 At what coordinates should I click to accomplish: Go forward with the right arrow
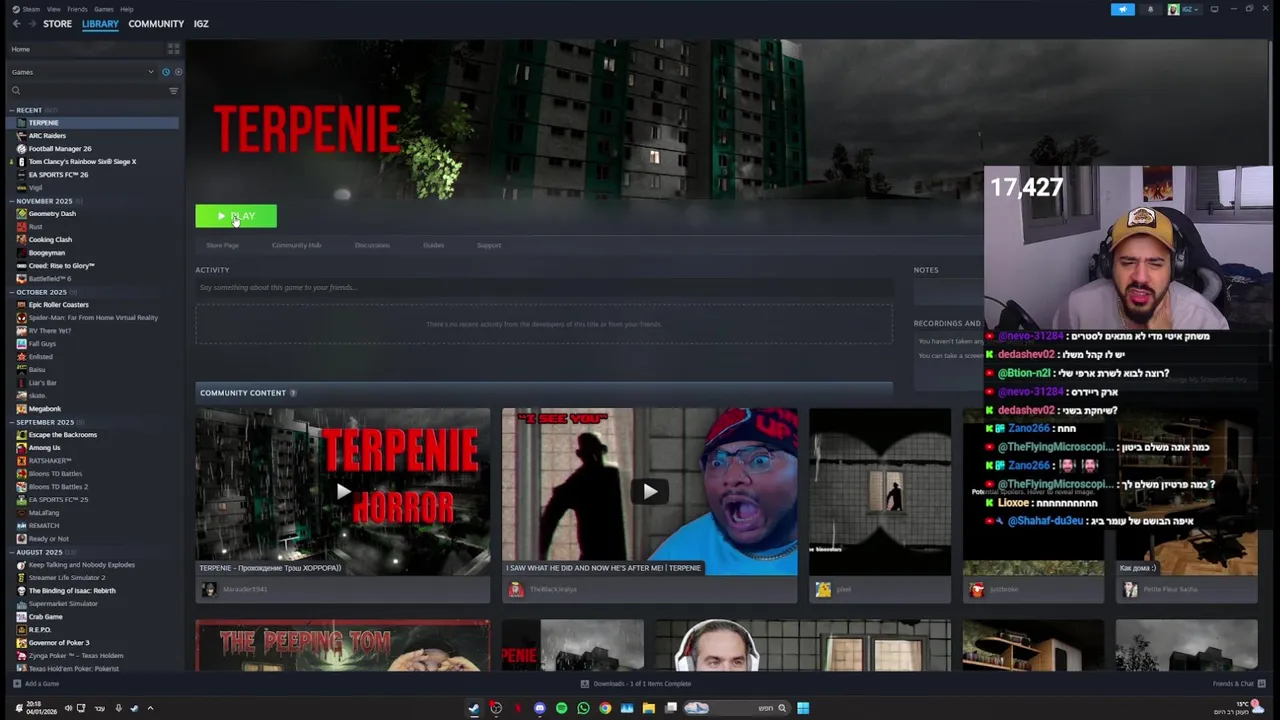[x=31, y=24]
